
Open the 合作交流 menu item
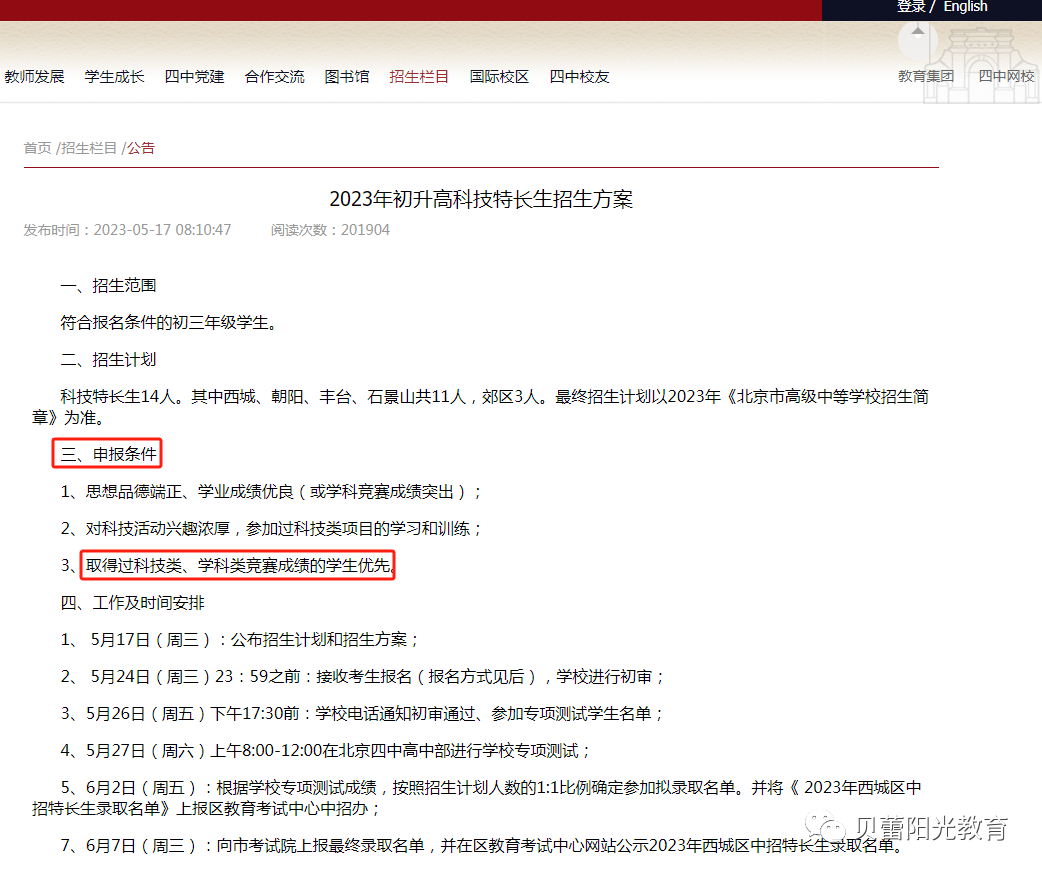pyautogui.click(x=274, y=77)
